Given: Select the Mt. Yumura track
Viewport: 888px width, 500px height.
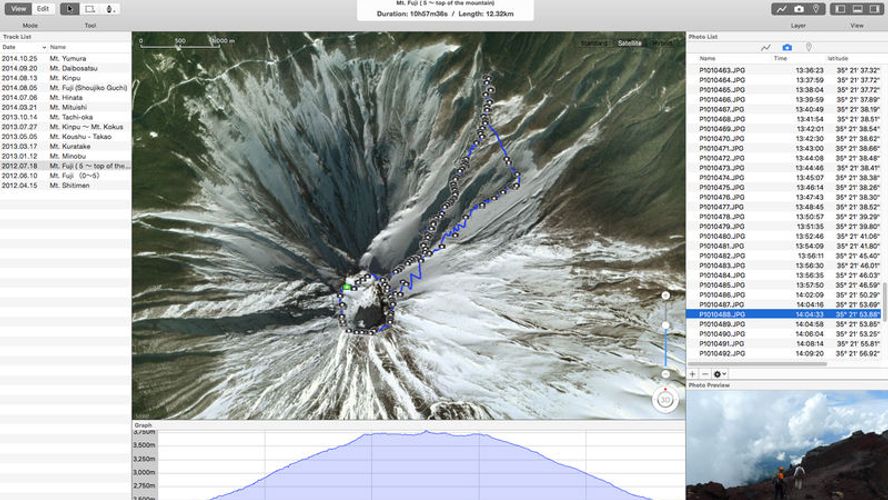Looking at the screenshot, I should pyautogui.click(x=66, y=58).
